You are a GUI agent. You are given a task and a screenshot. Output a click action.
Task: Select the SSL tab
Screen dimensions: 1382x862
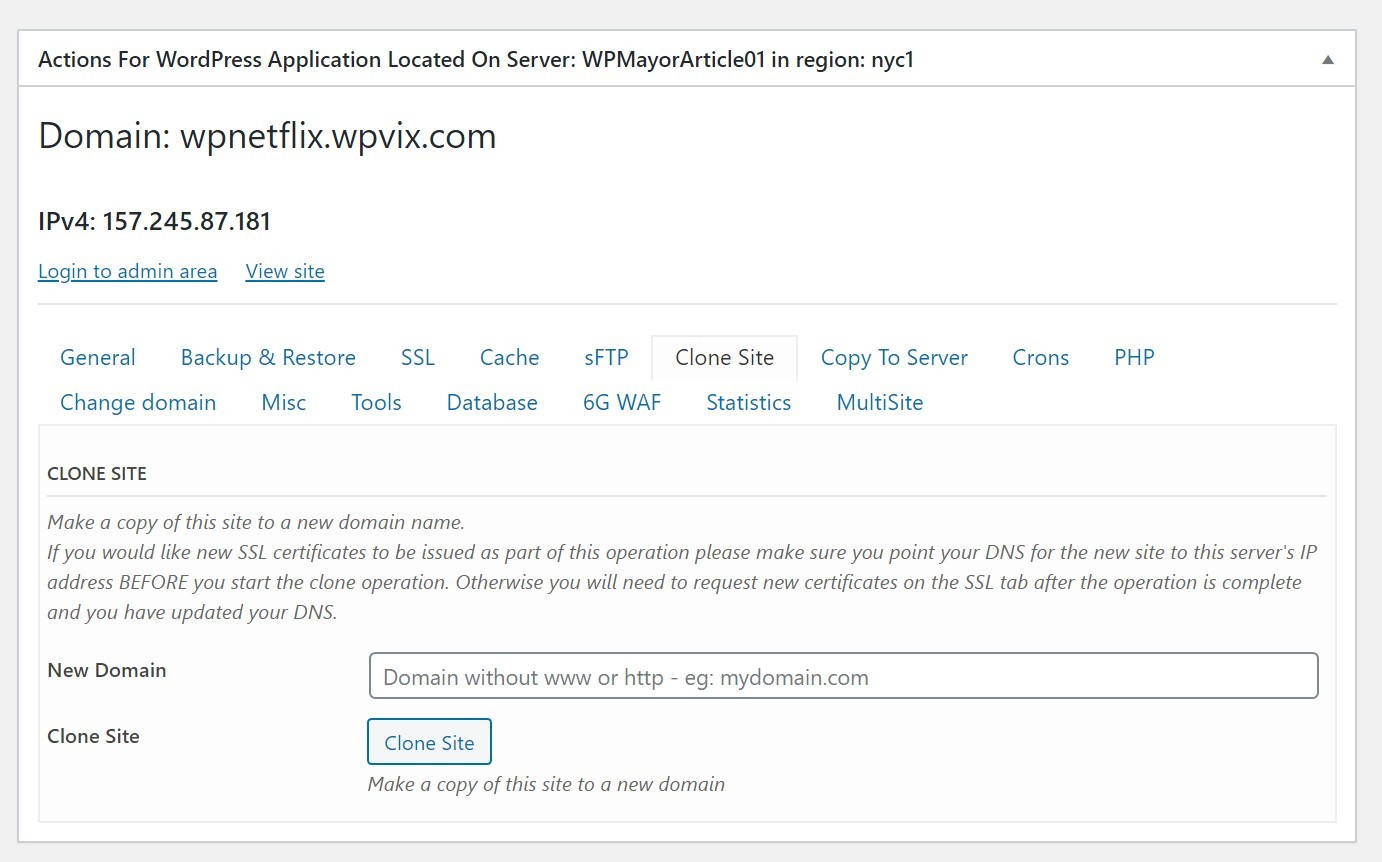[x=418, y=358]
